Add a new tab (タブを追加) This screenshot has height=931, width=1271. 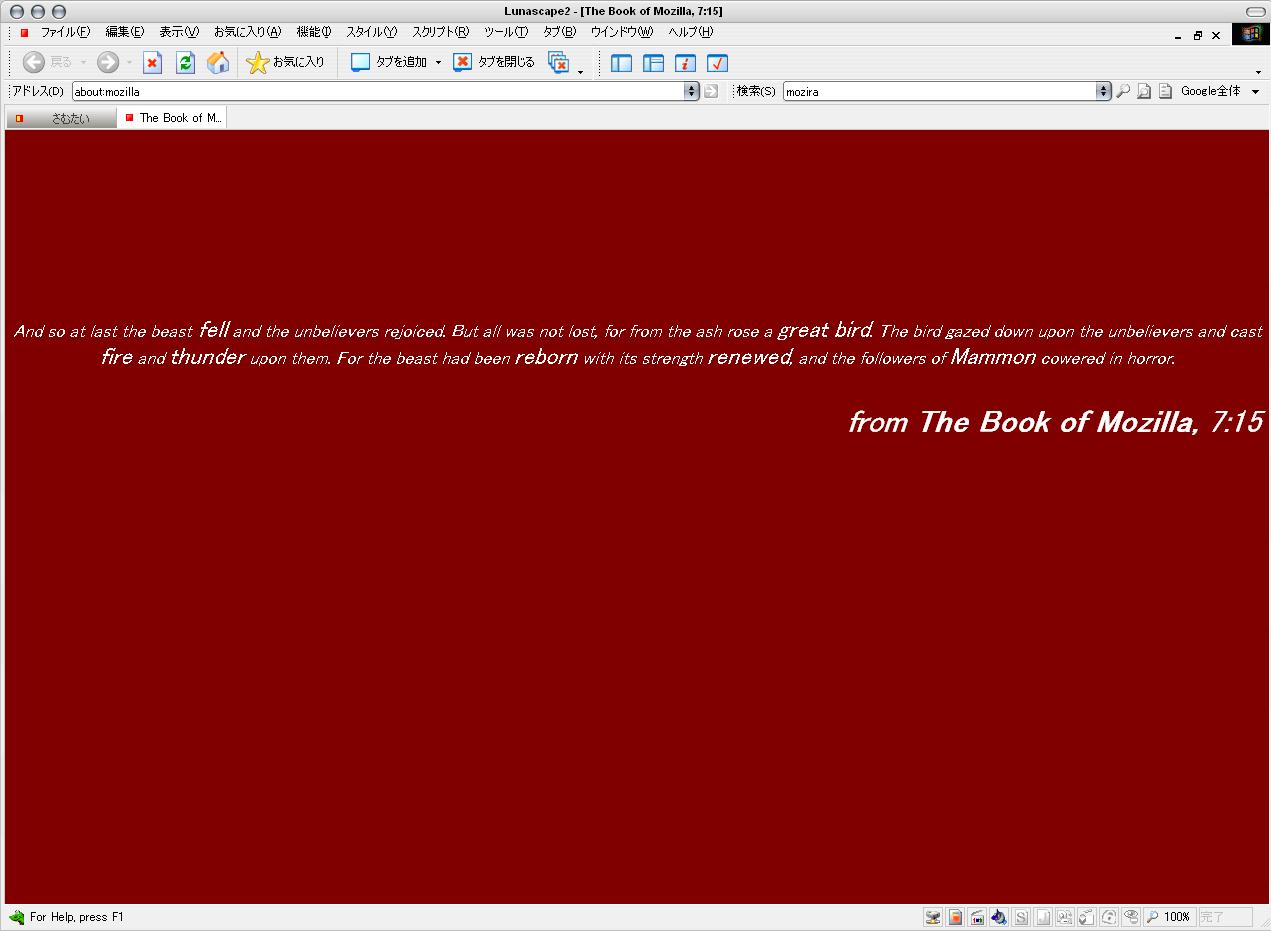[x=389, y=63]
